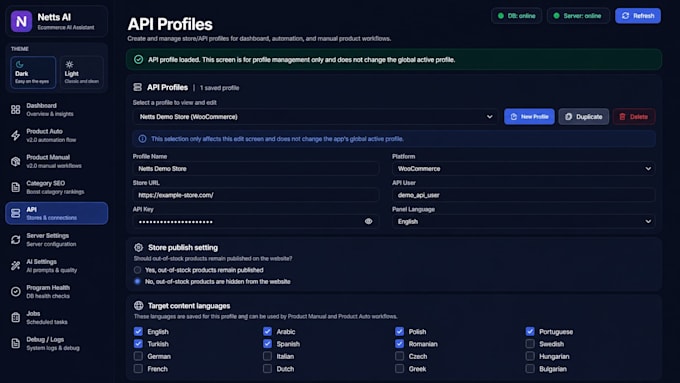Open Product Manual workflows page
The image size is (680, 383).
[x=57, y=161]
